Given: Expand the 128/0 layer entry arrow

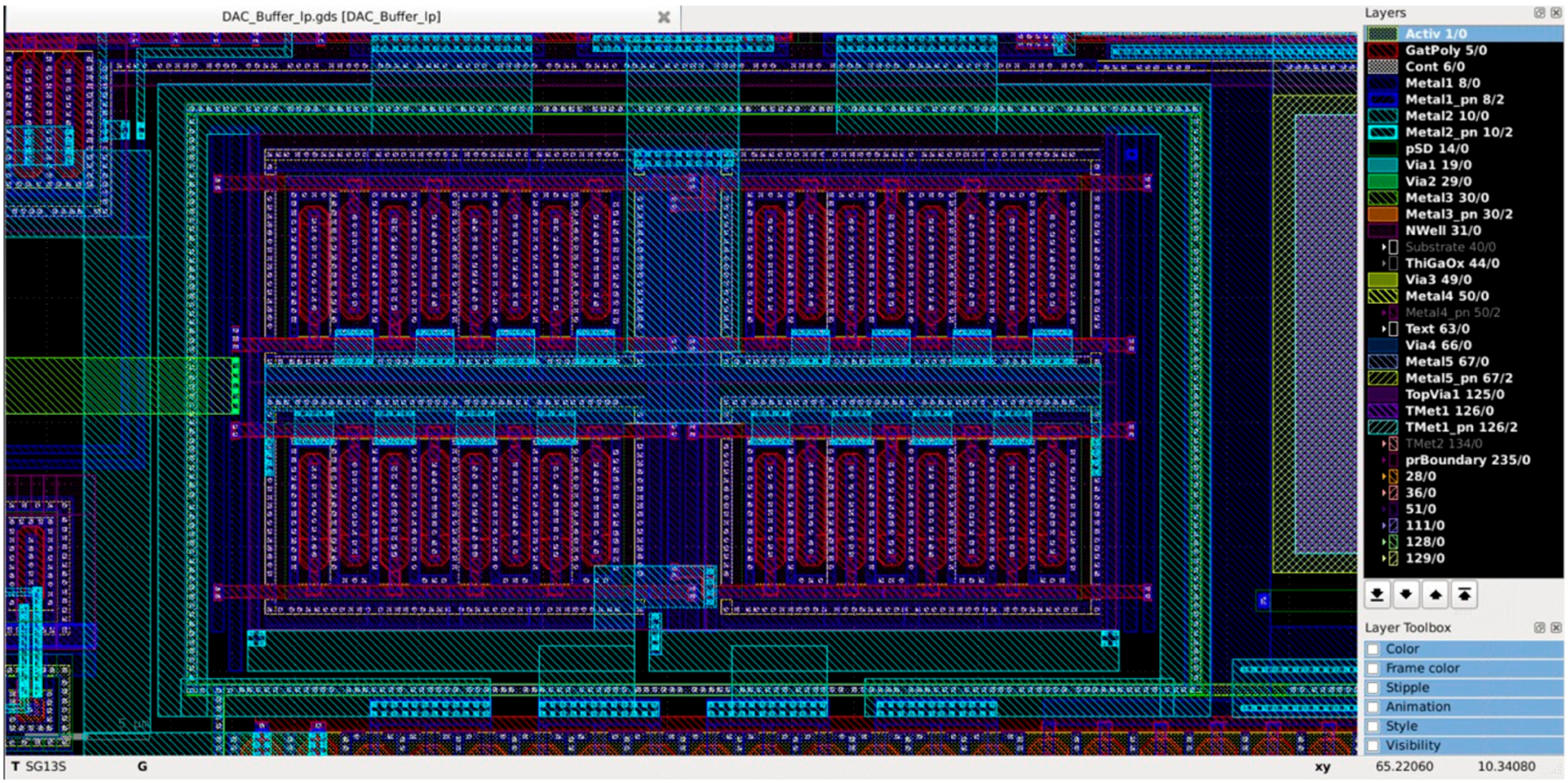Looking at the screenshot, I should pos(1383,542).
